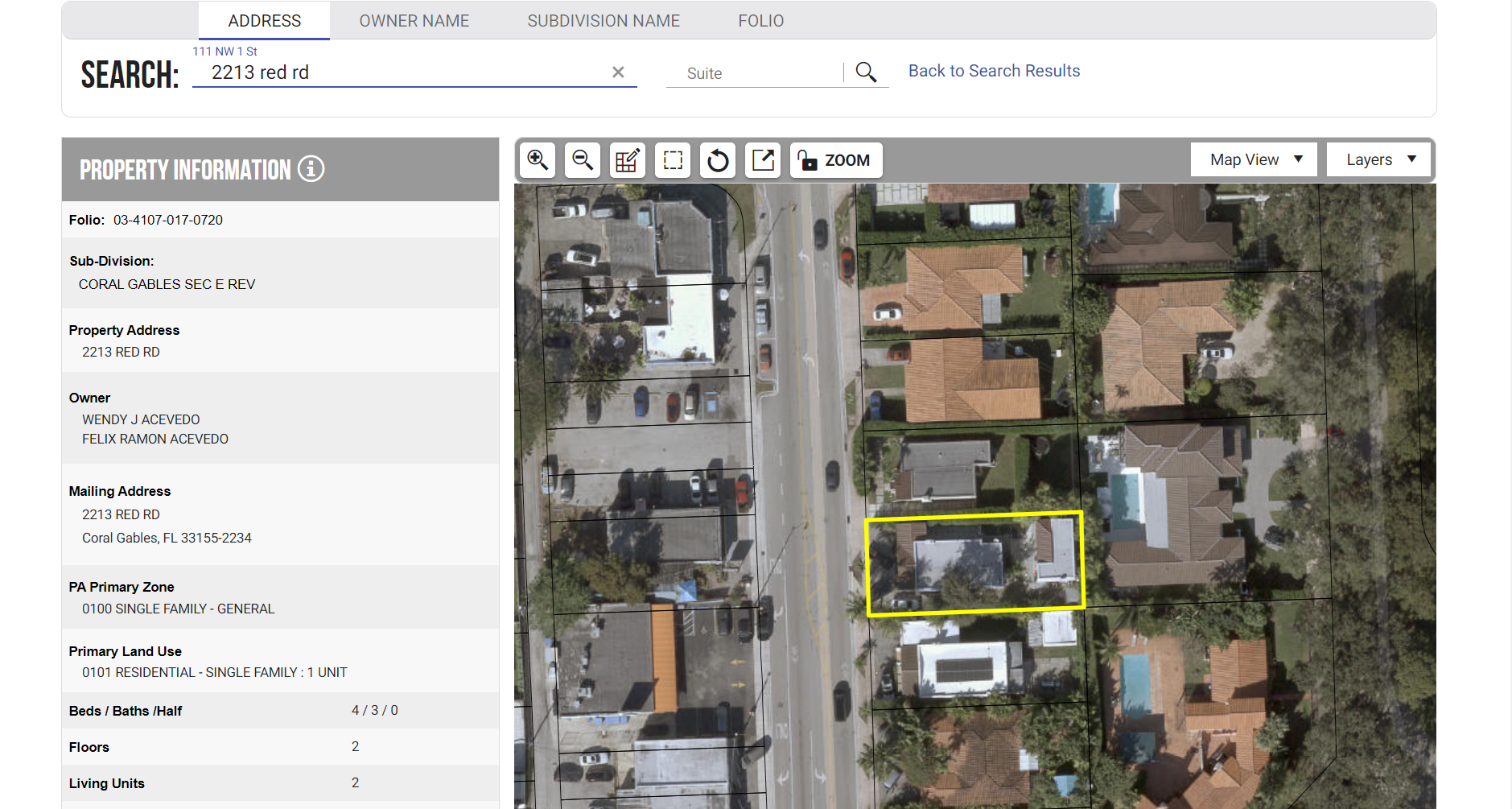Click Back to Search Results link
This screenshot has height=809, width=1512.
[994, 71]
